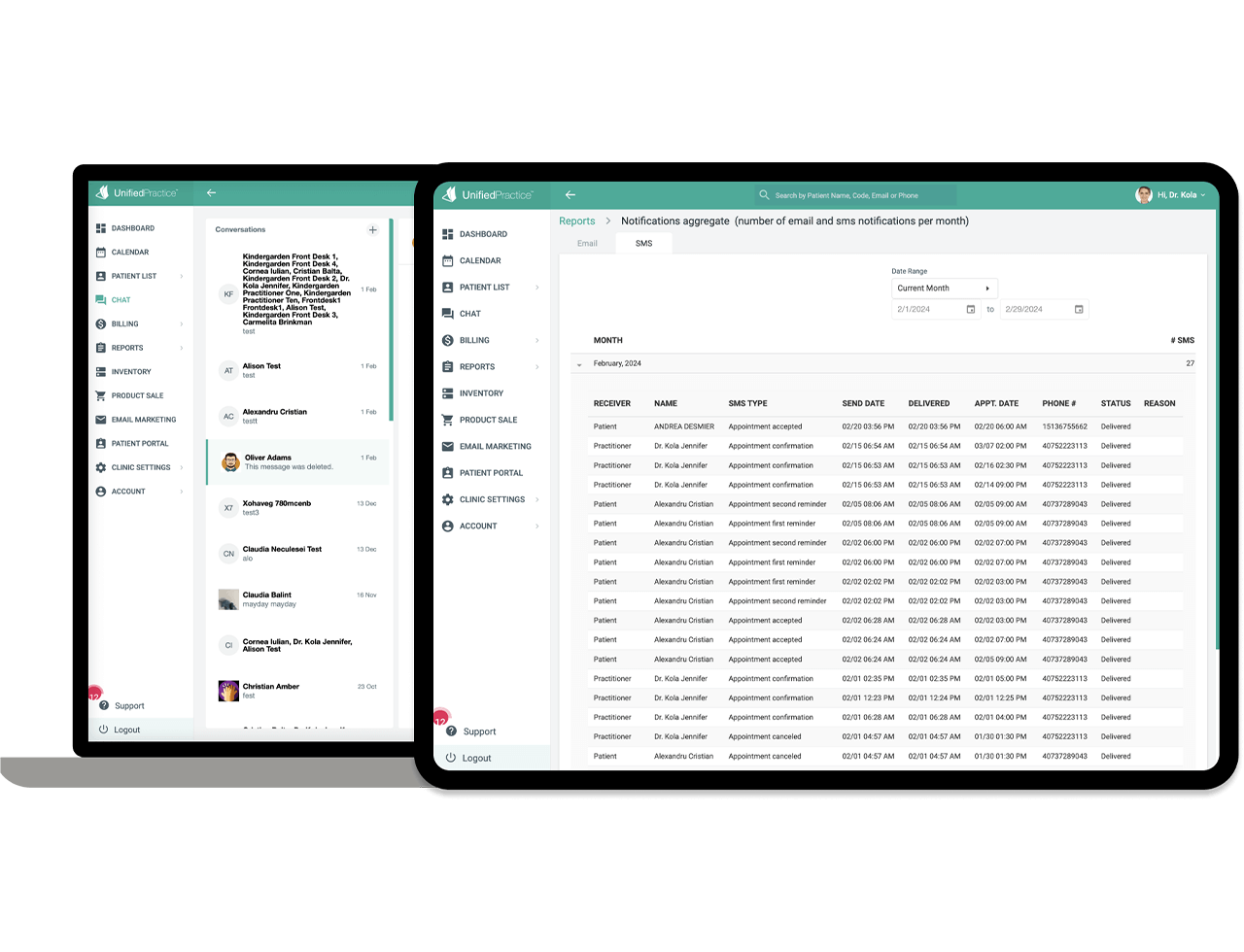Click the Support help icon in the chat window
The height and width of the screenshot is (952, 1244).
(x=104, y=706)
